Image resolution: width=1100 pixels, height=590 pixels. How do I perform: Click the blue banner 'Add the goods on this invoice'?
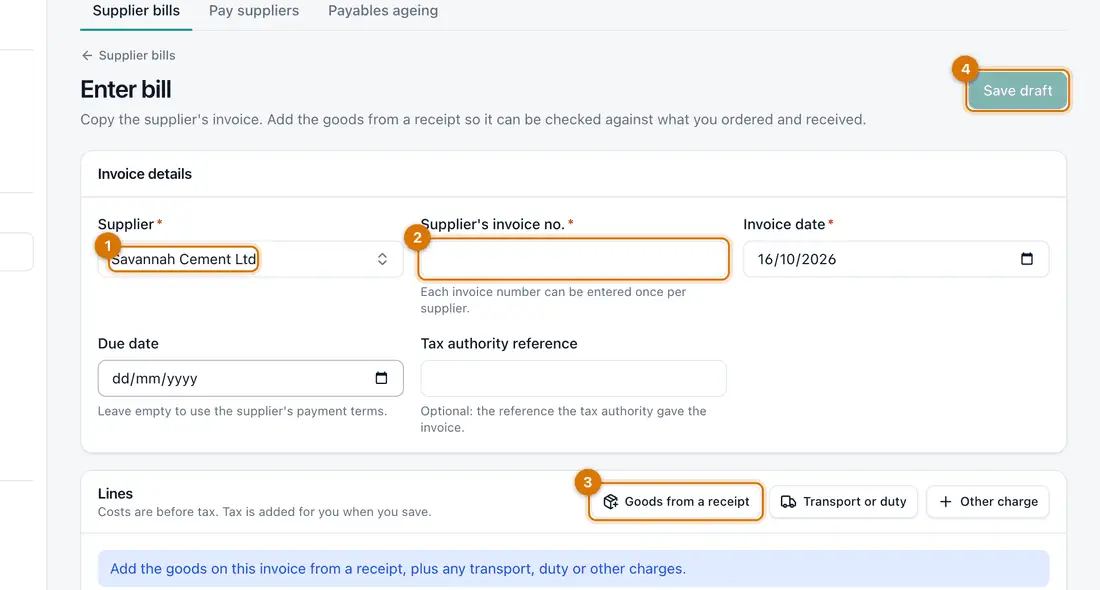573,568
